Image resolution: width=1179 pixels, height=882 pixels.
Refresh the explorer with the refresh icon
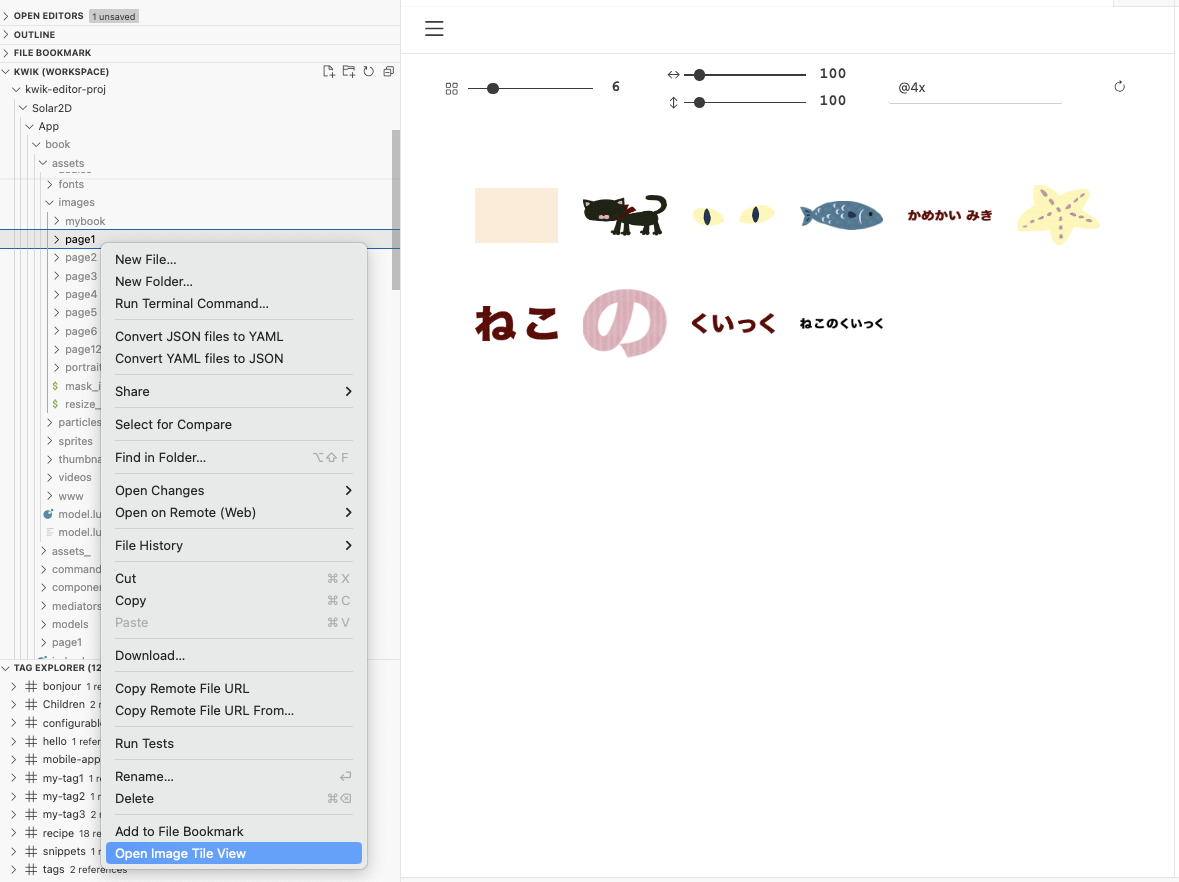click(x=368, y=72)
